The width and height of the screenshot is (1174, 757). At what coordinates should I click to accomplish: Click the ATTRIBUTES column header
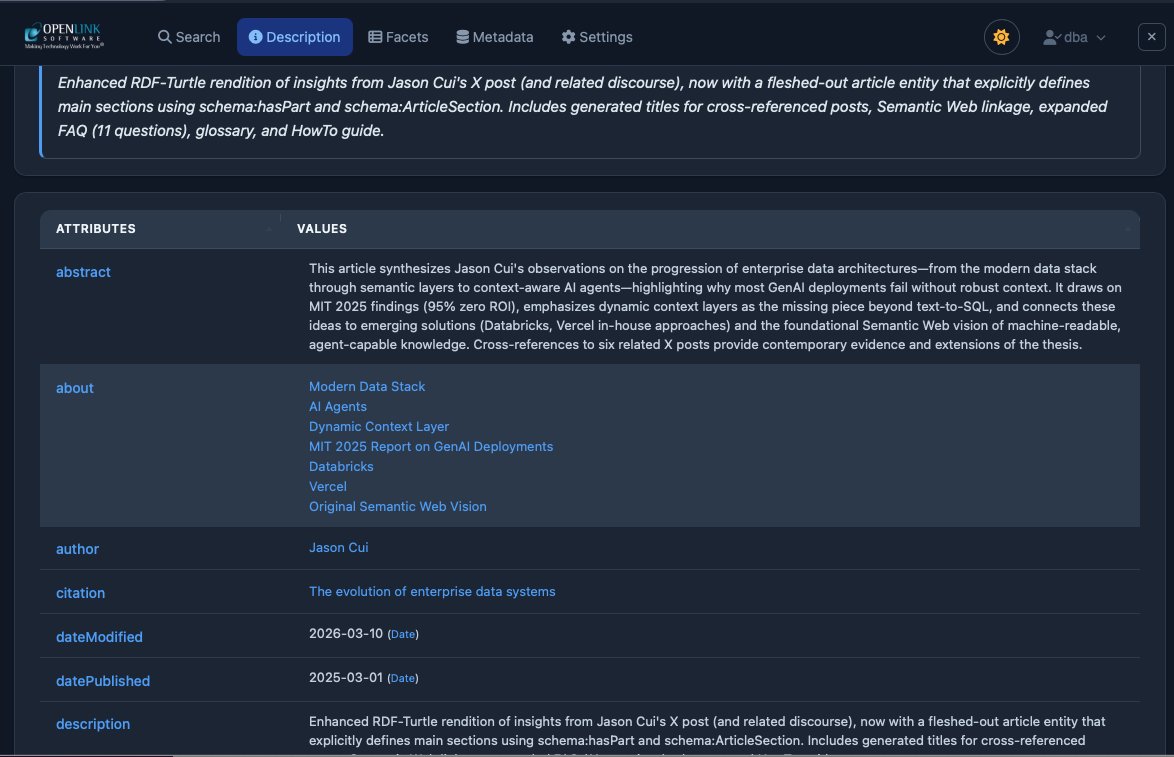(x=96, y=228)
